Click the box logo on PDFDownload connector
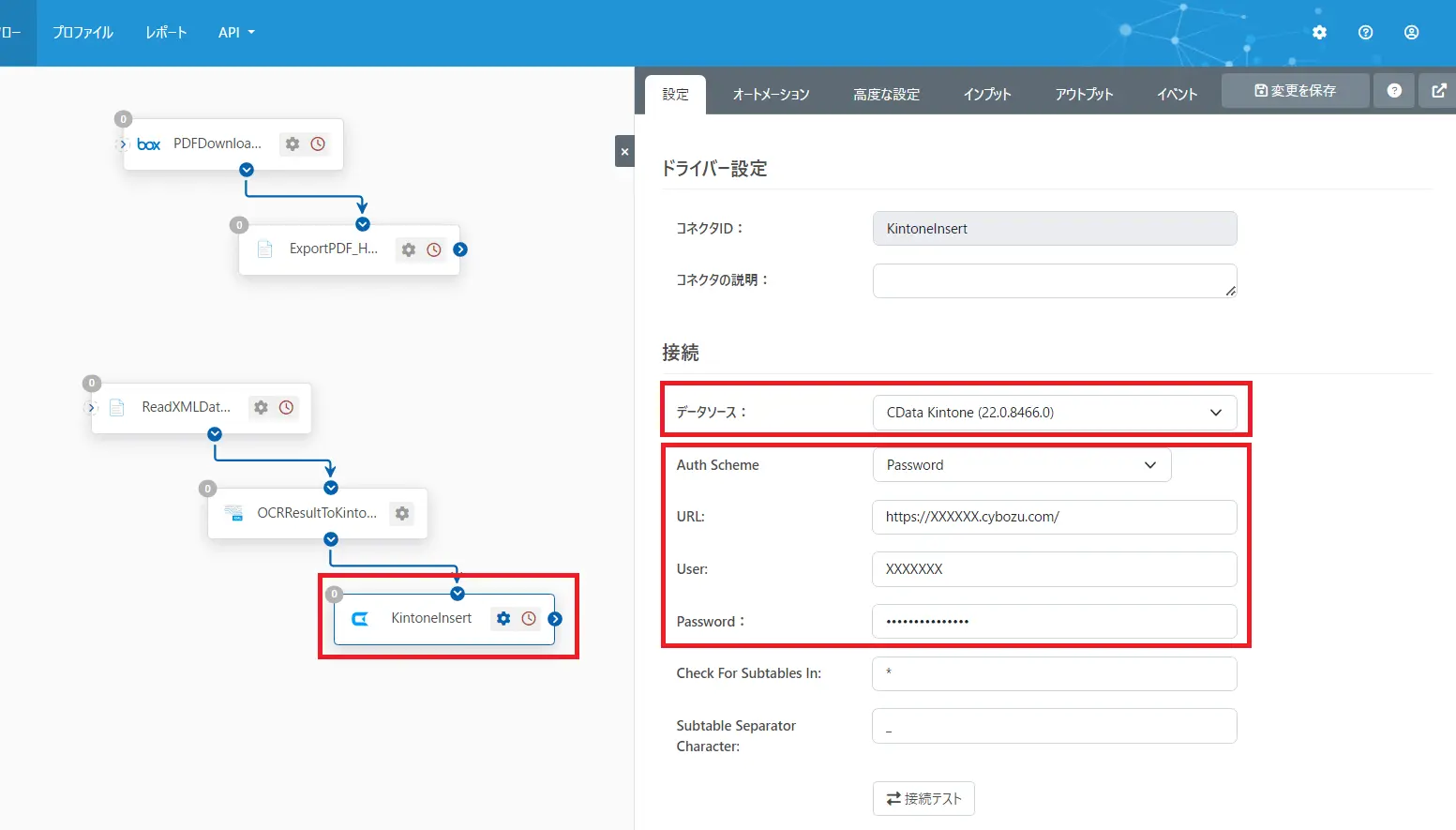The height and width of the screenshot is (830, 1456). 149,144
